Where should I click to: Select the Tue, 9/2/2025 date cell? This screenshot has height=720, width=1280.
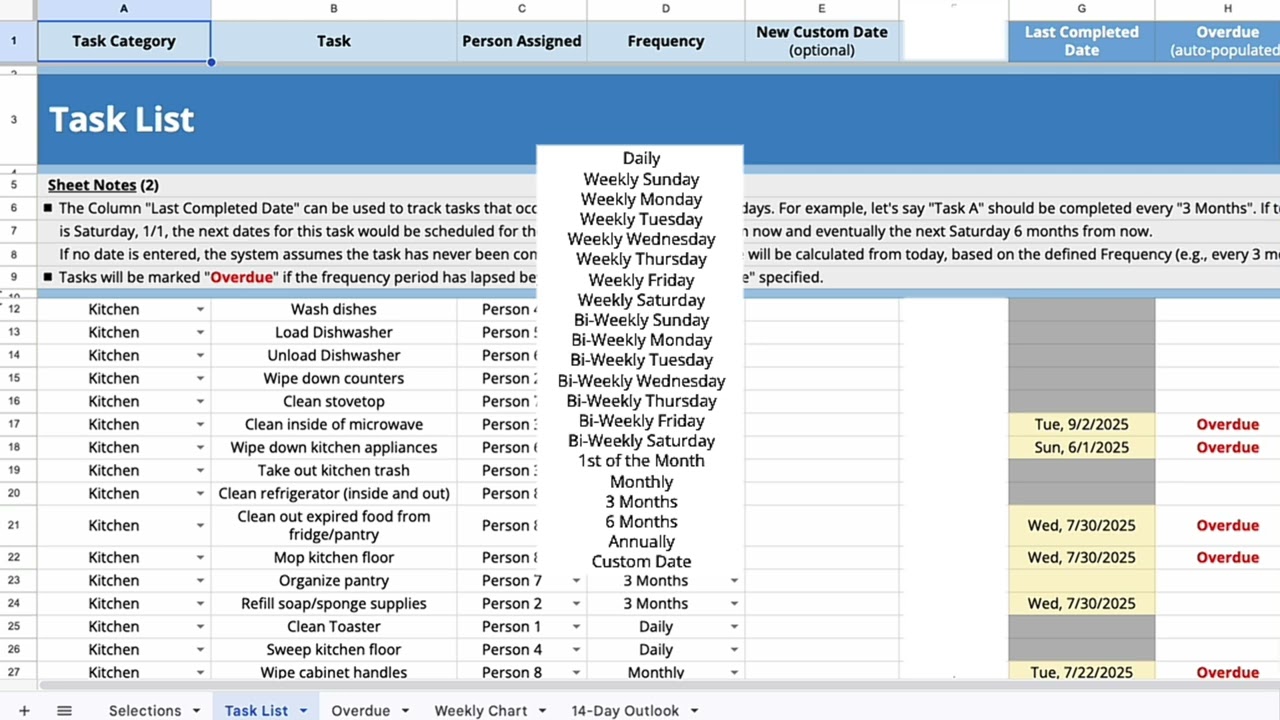(1082, 424)
